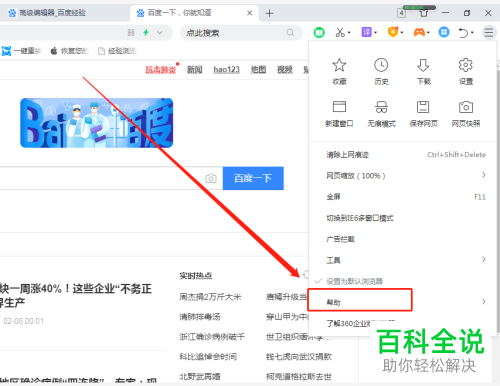Open the Downloads (下载) arrow icon
This screenshot has width=500, height=386.
click(423, 65)
